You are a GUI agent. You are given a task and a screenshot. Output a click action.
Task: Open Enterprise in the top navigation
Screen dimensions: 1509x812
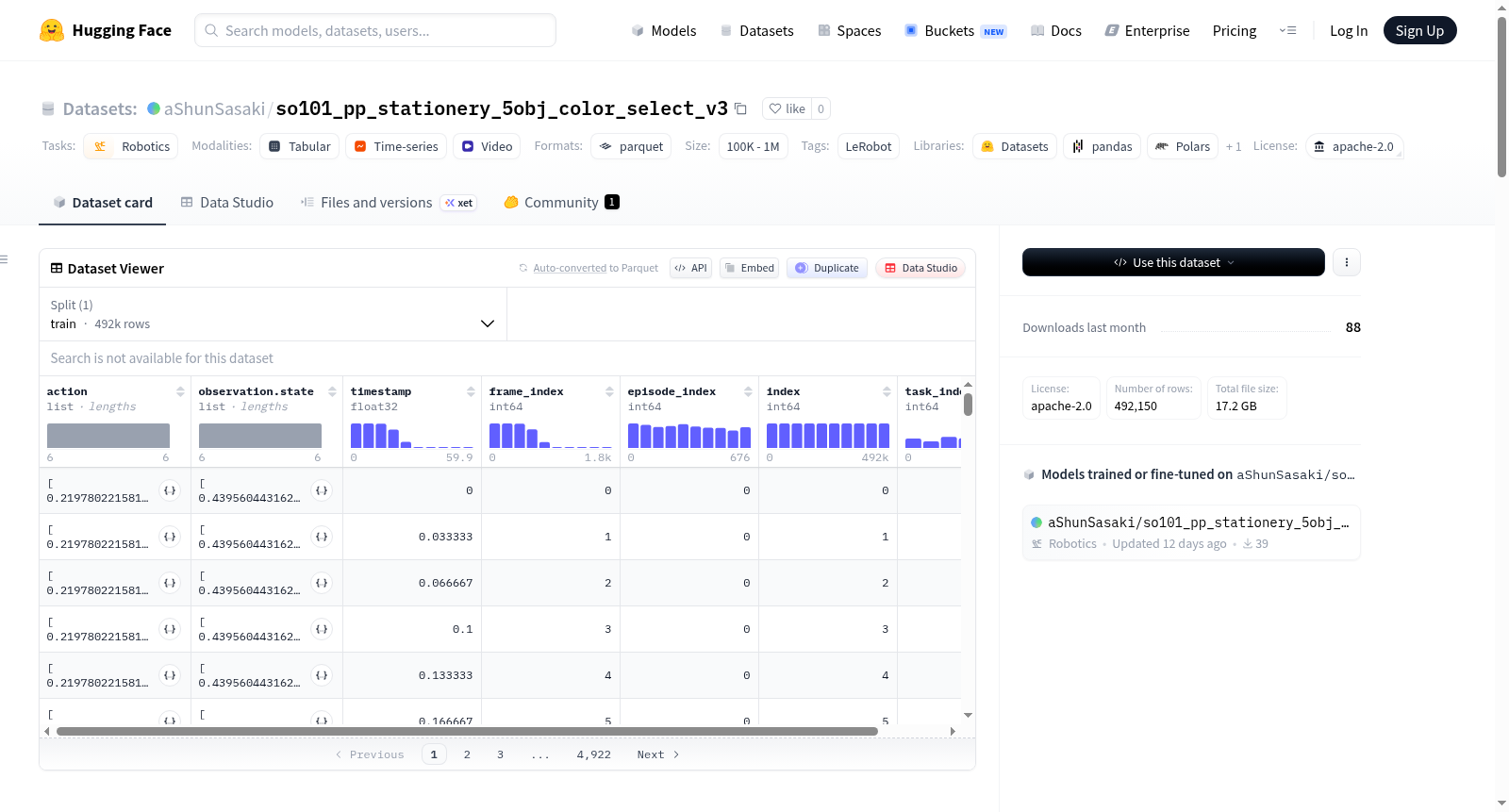[1147, 30]
